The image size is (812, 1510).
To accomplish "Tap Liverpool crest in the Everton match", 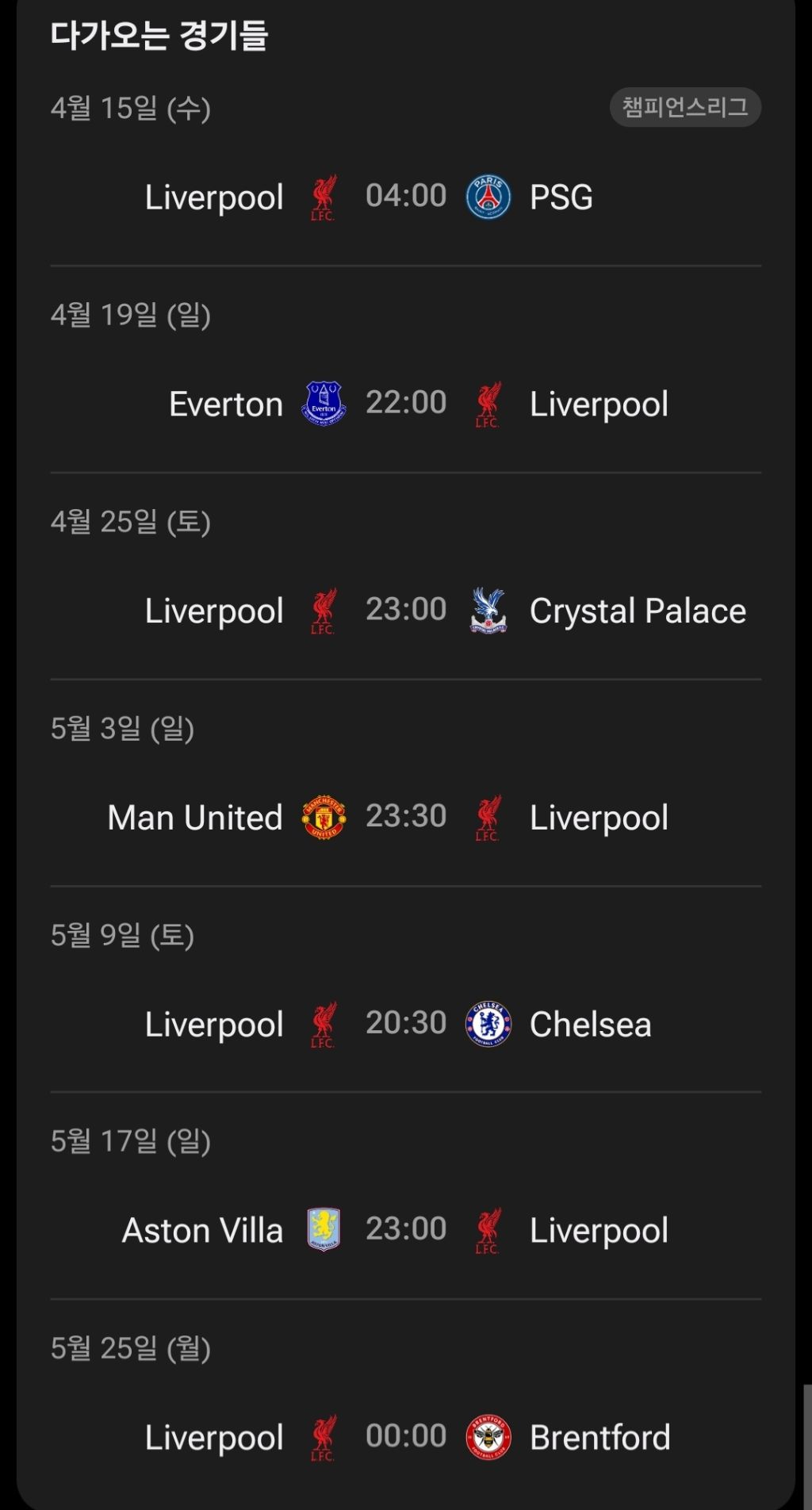I will 488,404.
